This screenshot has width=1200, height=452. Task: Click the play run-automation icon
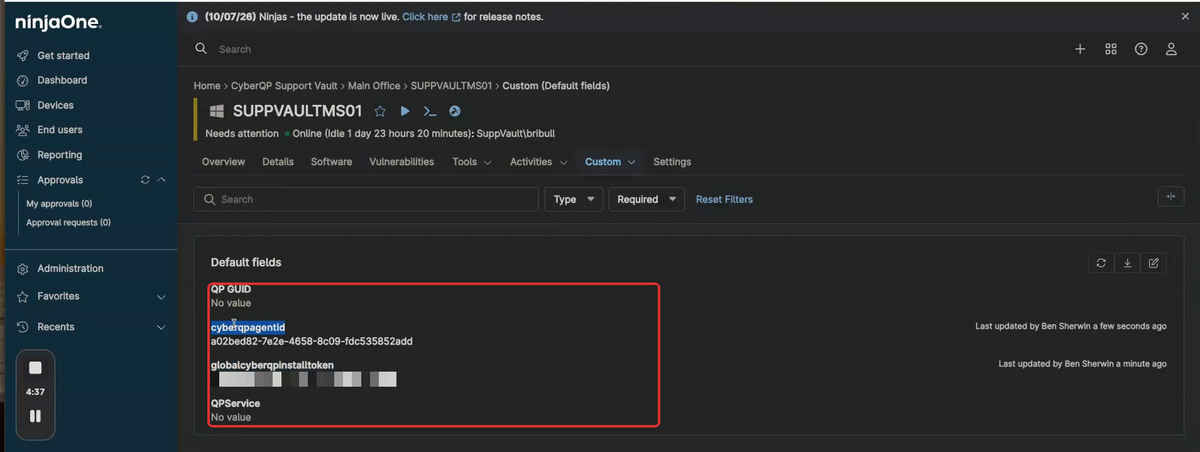click(405, 111)
